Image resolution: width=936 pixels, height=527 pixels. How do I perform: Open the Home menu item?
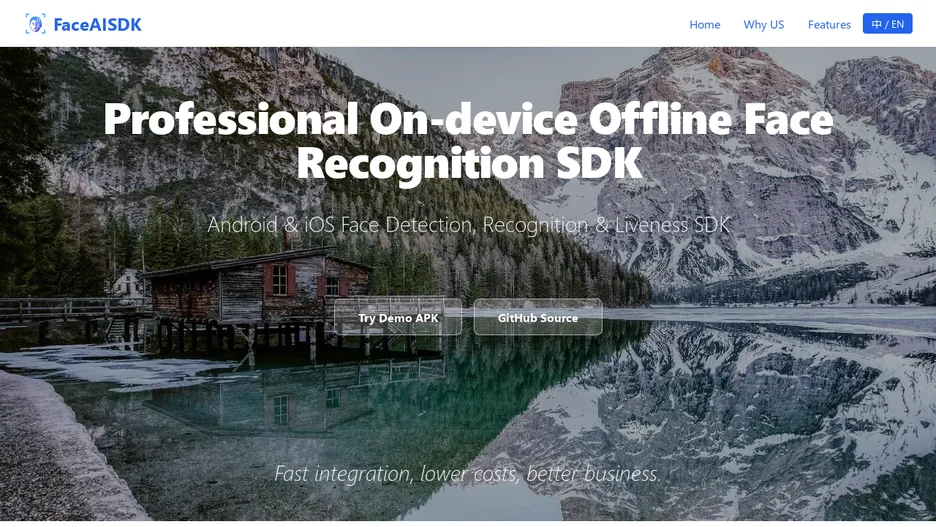(704, 24)
